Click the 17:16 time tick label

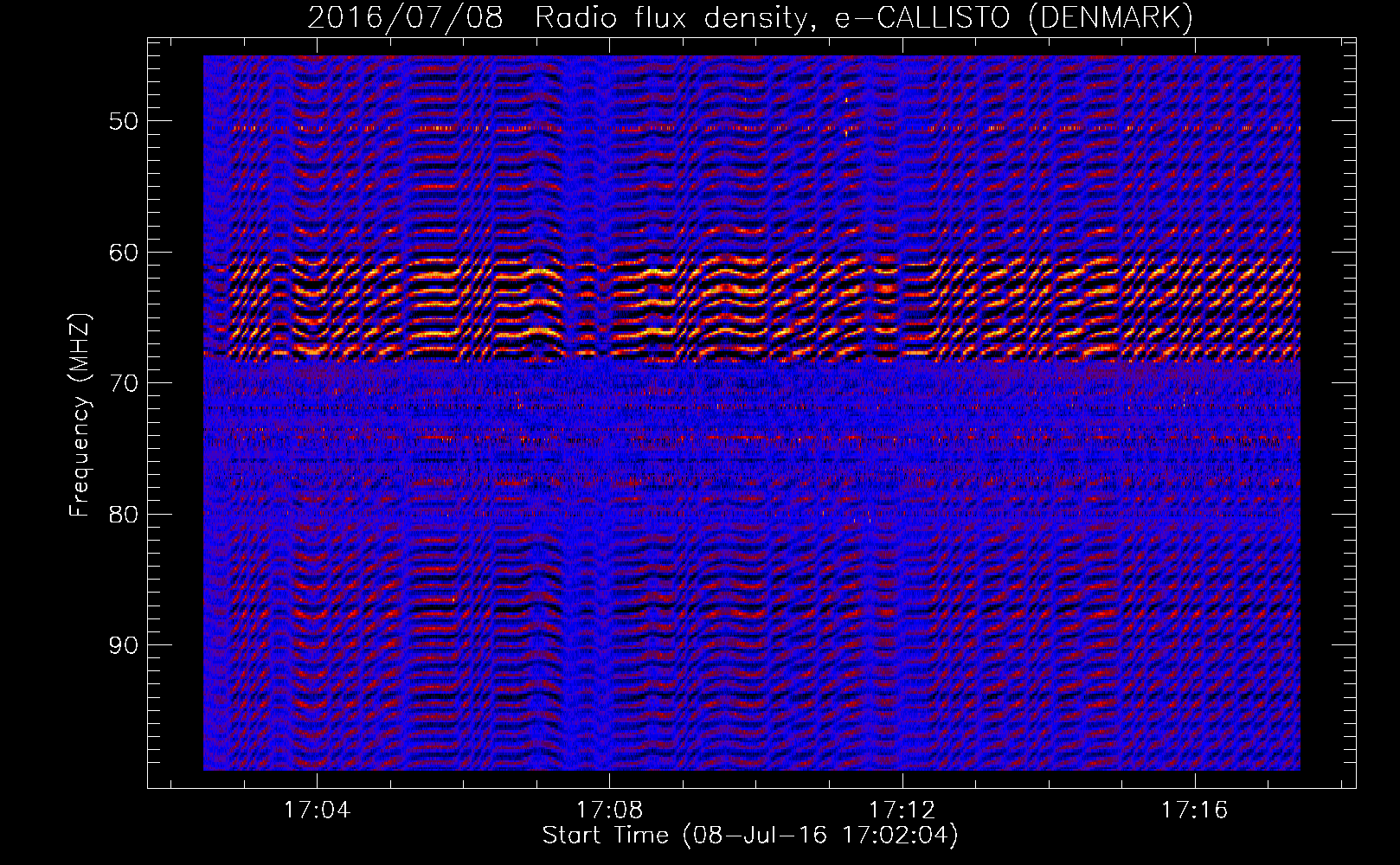coord(1195,810)
